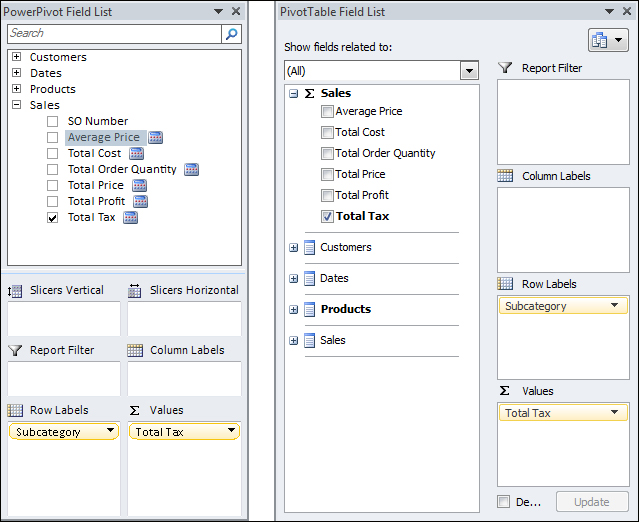The width and height of the screenshot is (639, 522).
Task: Uncheck Total Tax in PivotTable Field List
Action: click(x=327, y=216)
